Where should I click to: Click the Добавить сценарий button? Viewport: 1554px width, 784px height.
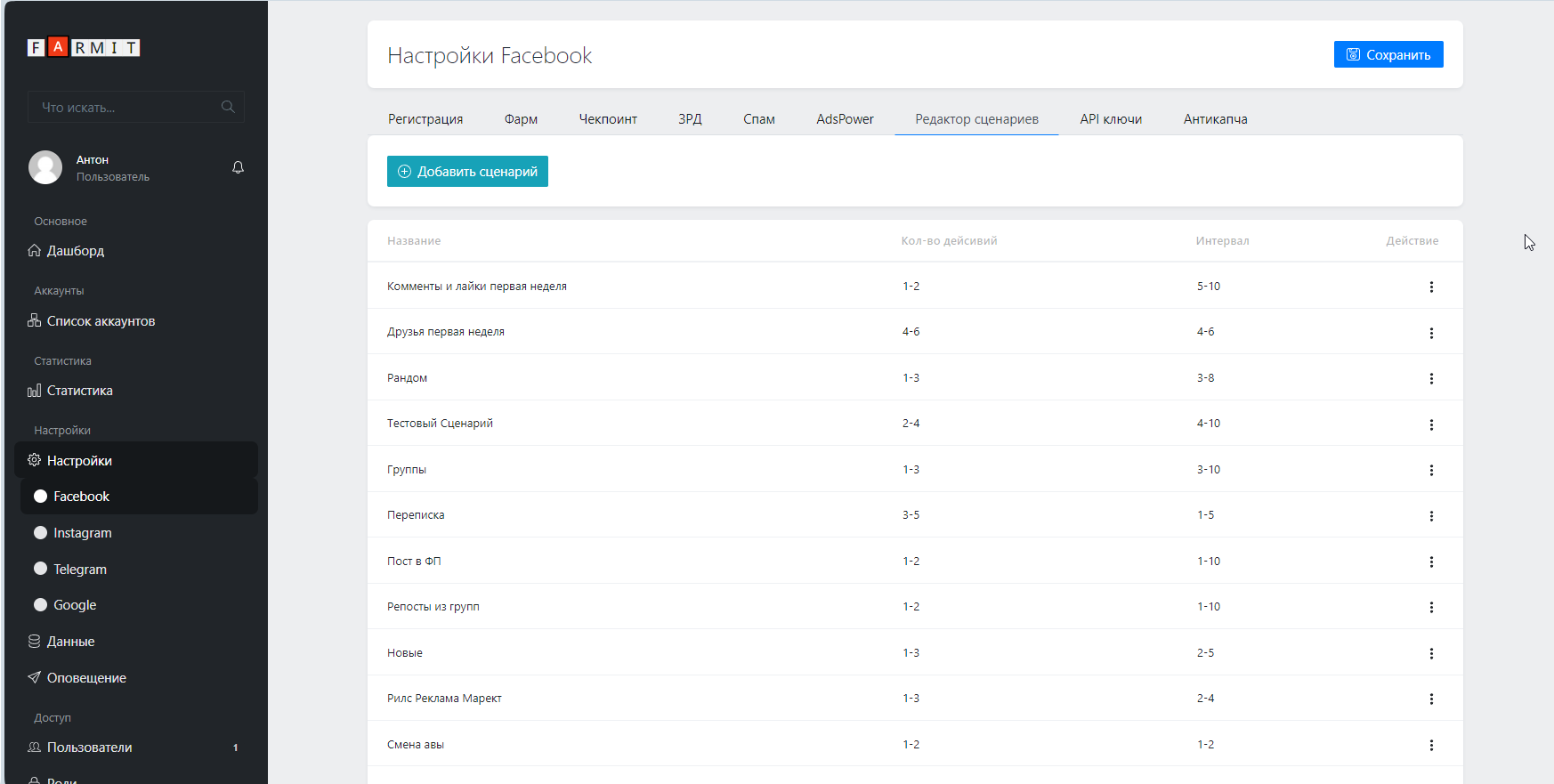pyautogui.click(x=467, y=172)
